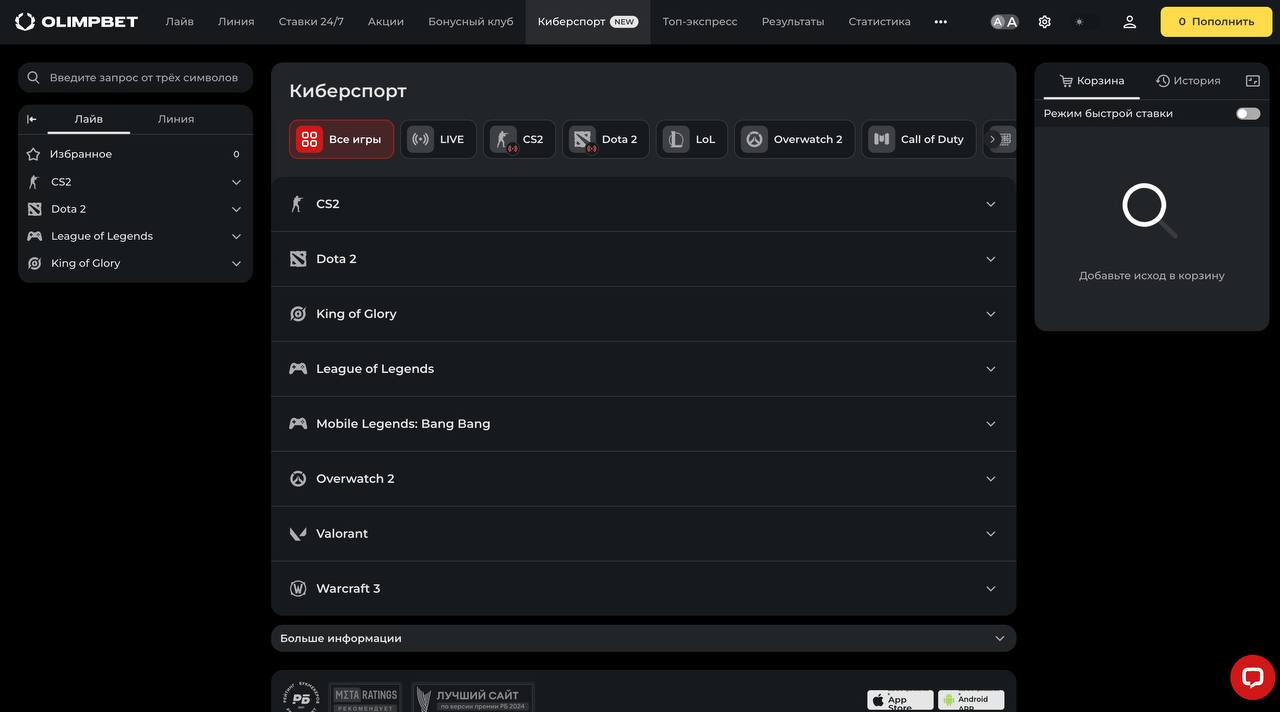Screen dimensions: 1280x712
Task: Open Бонусный клуб page
Action: pos(471,21)
